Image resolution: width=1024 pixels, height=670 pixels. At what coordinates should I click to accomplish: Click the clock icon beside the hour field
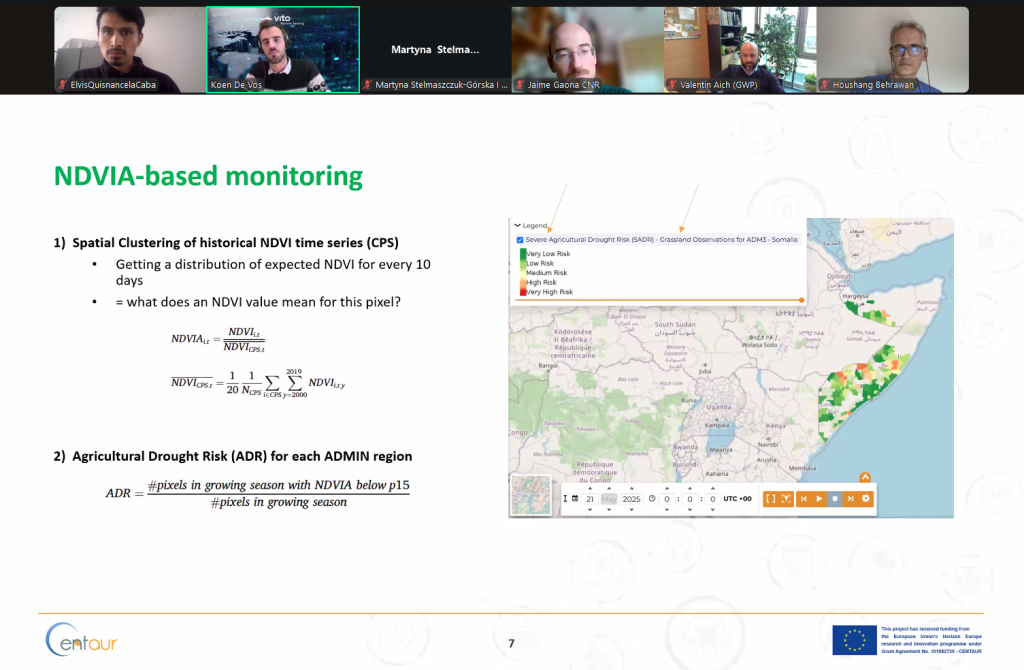coord(651,498)
